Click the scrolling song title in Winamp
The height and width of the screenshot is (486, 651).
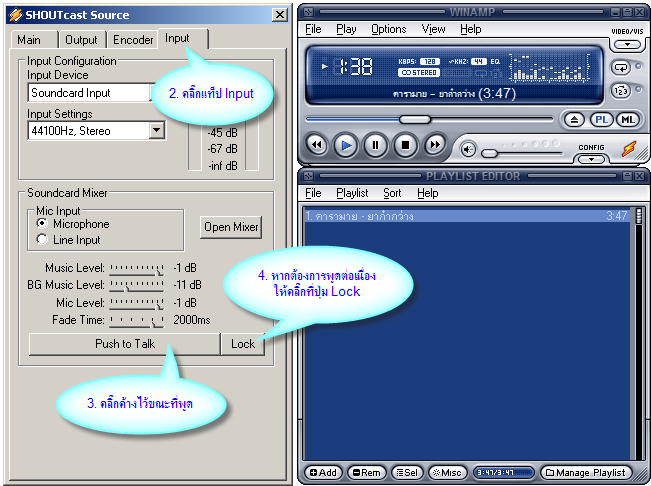pos(454,94)
